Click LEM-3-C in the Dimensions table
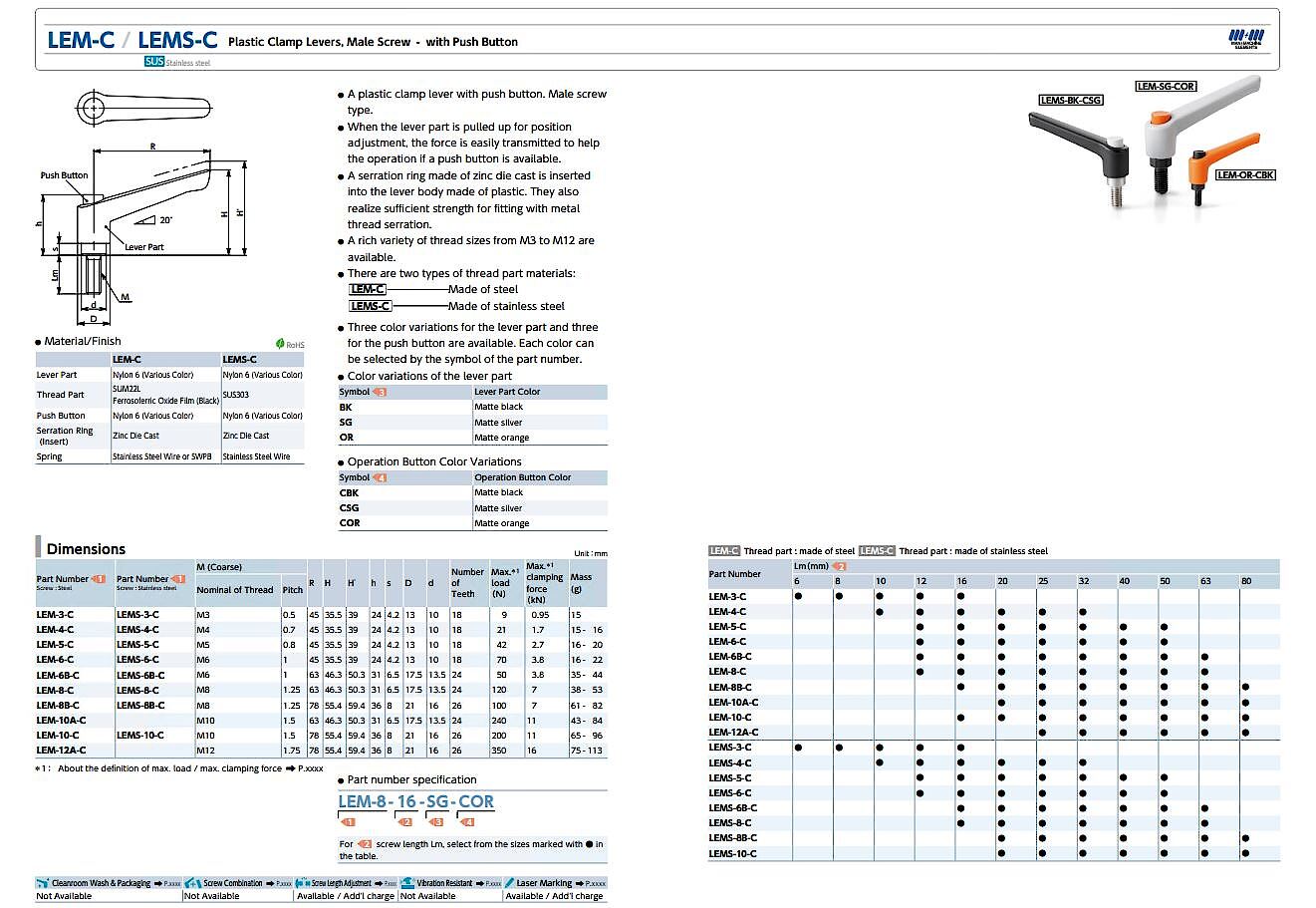 (55, 615)
